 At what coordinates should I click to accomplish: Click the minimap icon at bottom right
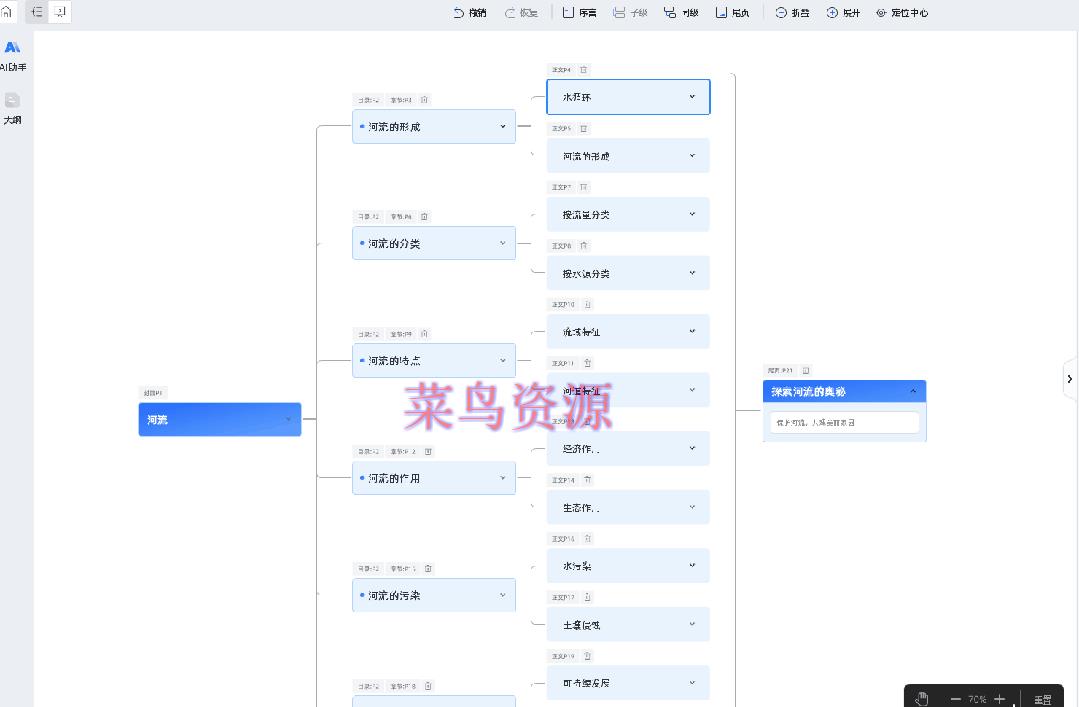pyautogui.click(x=1042, y=697)
